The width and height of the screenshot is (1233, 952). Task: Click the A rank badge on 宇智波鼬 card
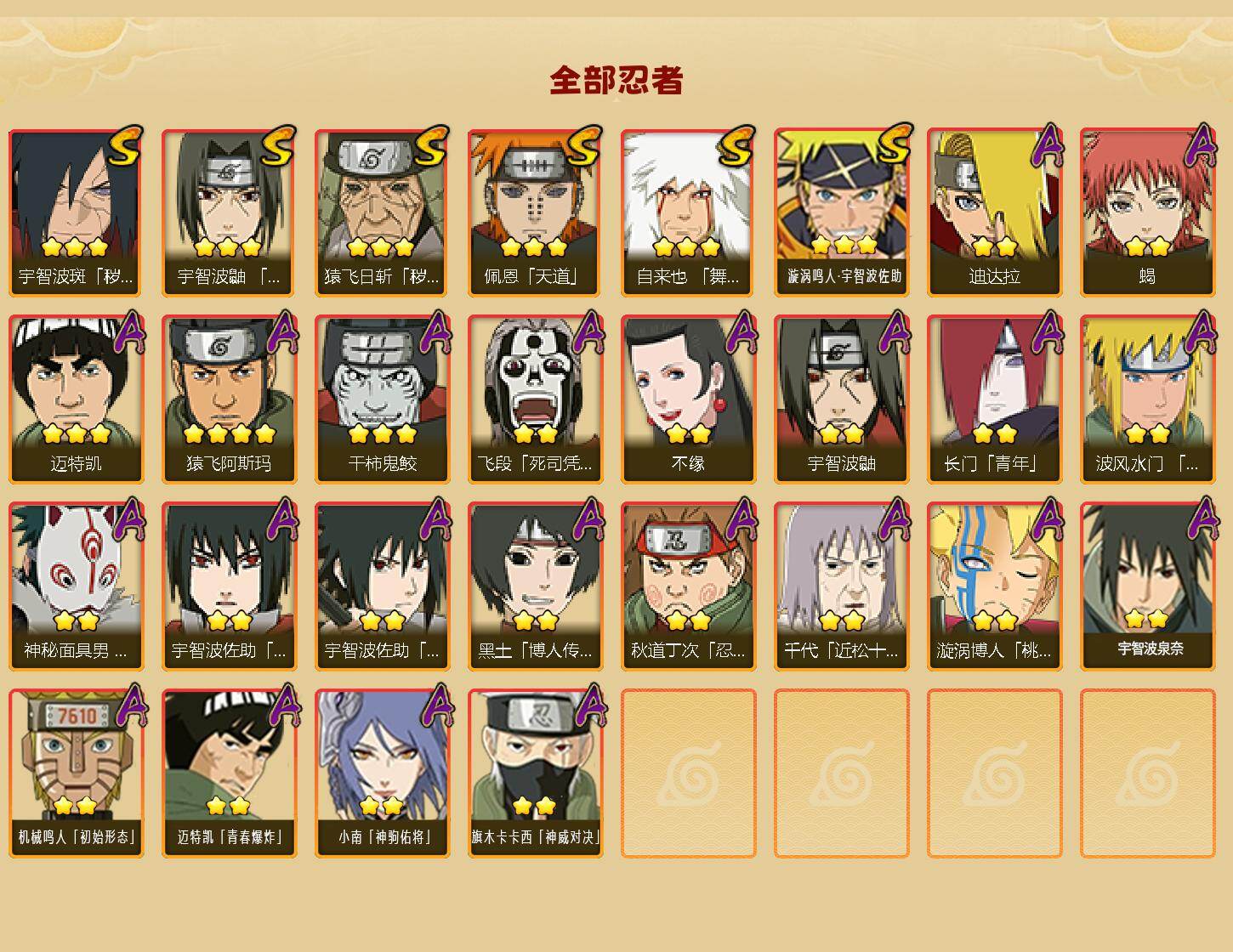click(x=894, y=331)
